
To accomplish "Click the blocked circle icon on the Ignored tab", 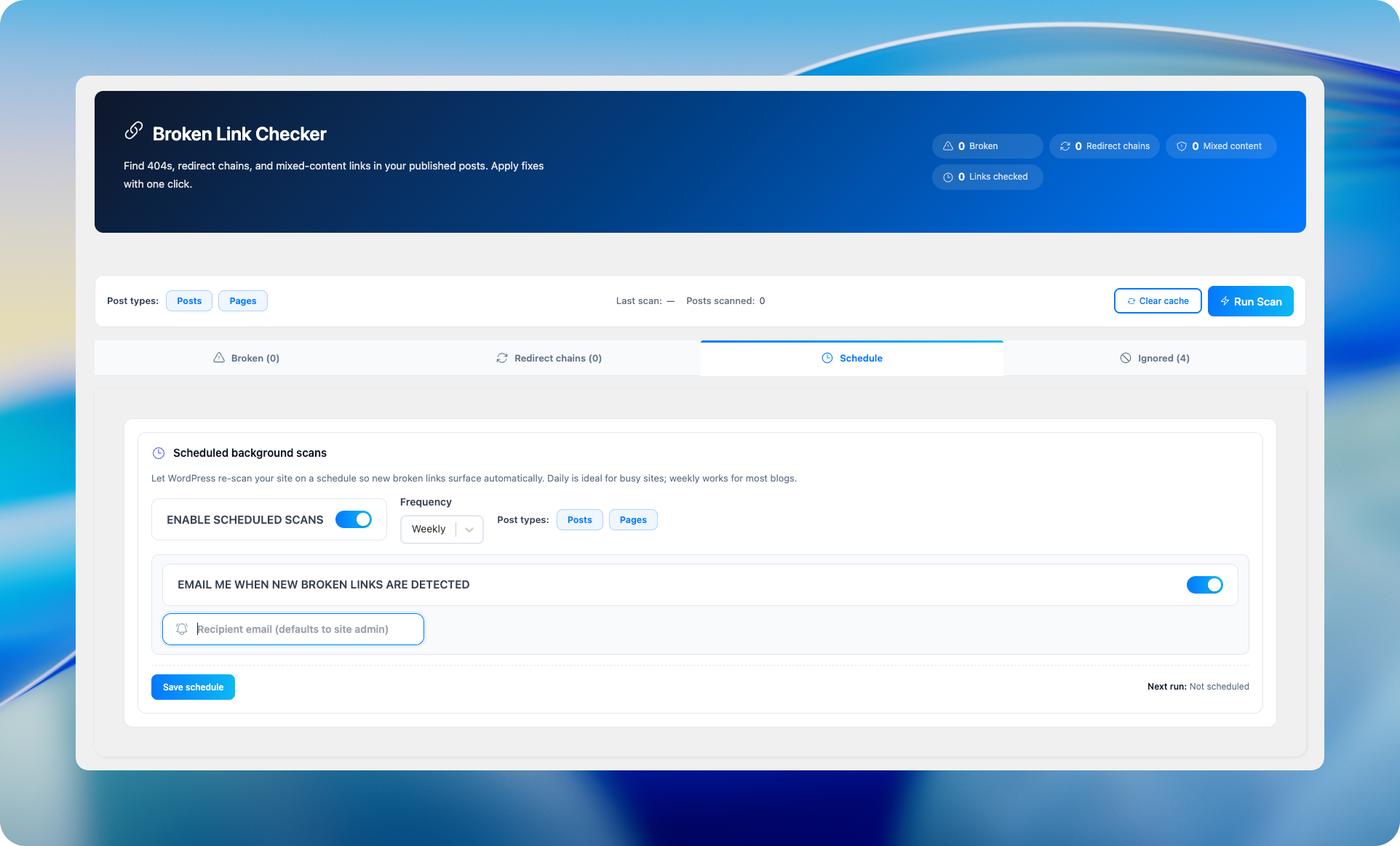I will coord(1126,358).
